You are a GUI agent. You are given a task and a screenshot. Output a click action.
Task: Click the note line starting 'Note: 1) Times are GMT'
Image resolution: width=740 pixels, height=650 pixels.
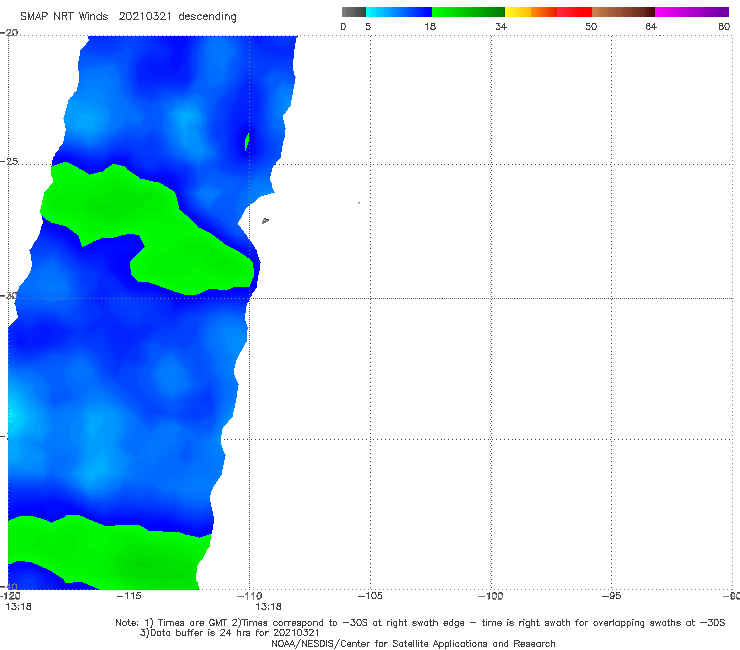pos(420,623)
